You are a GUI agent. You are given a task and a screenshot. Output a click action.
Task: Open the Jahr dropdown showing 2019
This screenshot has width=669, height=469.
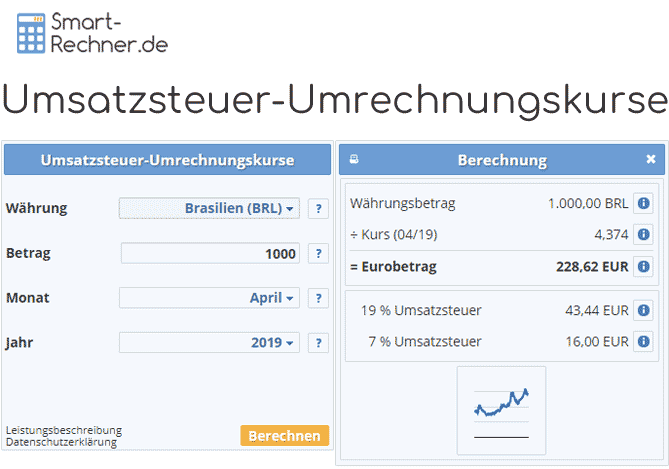coord(209,343)
